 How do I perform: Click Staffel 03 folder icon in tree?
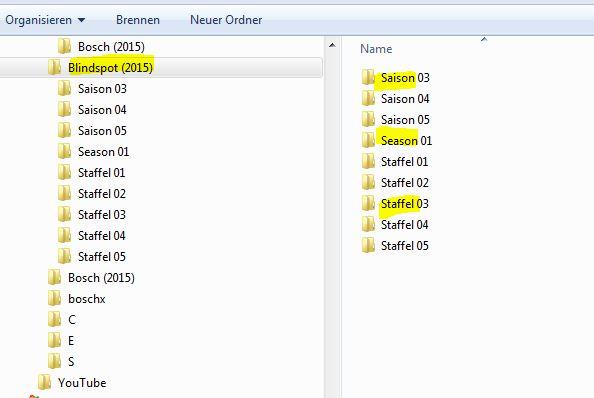[x=64, y=214]
